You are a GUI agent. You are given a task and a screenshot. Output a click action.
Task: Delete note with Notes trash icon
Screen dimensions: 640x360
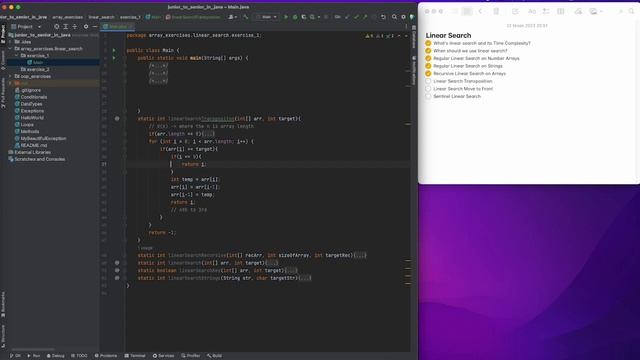[496, 11]
